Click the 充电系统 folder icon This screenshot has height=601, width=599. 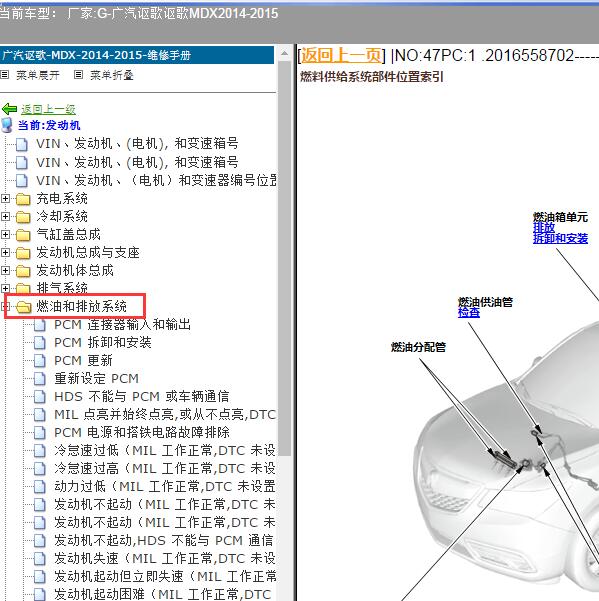23,199
